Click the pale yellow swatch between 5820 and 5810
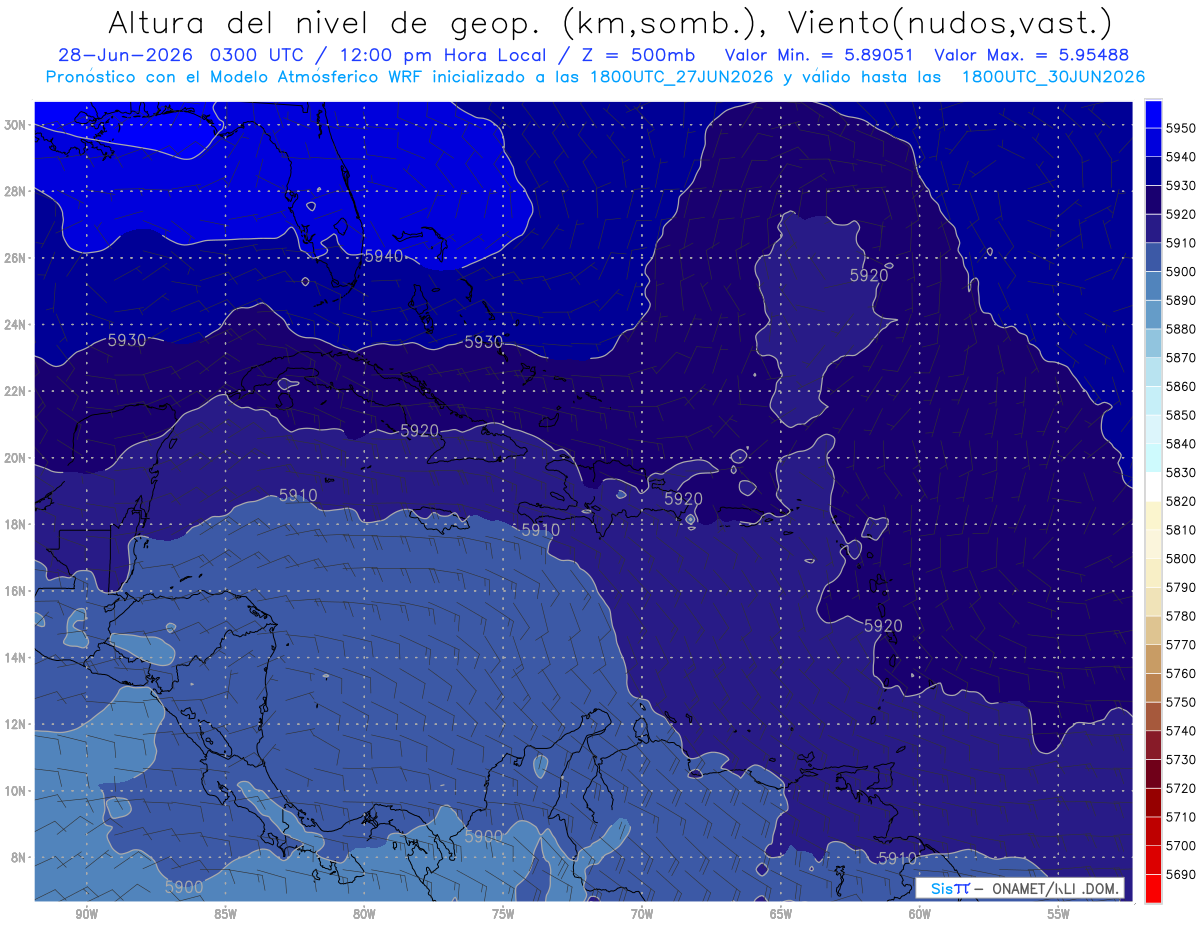Viewport: 1200px width, 927px height. 1153,515
